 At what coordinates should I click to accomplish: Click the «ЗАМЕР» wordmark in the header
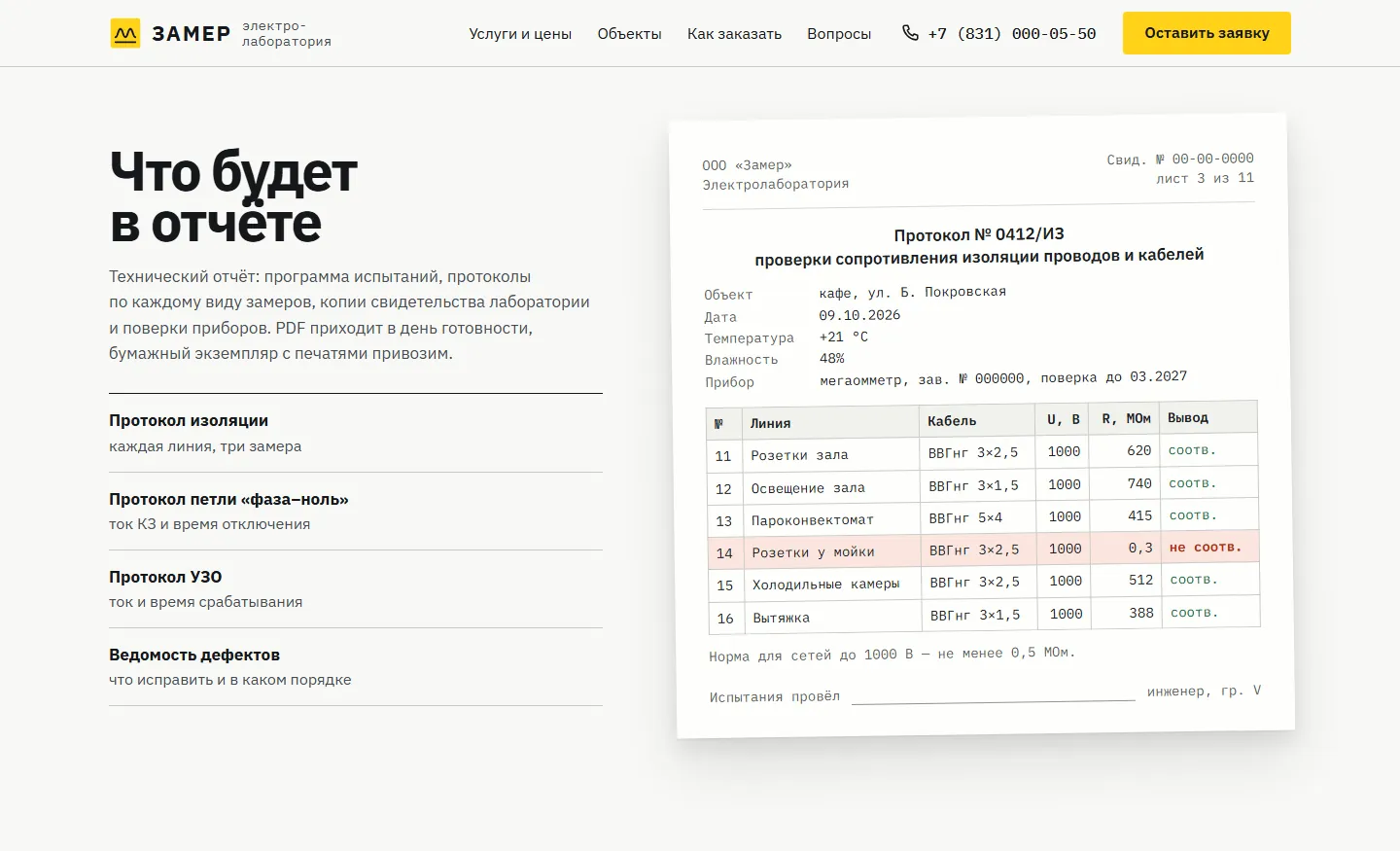[x=192, y=34]
